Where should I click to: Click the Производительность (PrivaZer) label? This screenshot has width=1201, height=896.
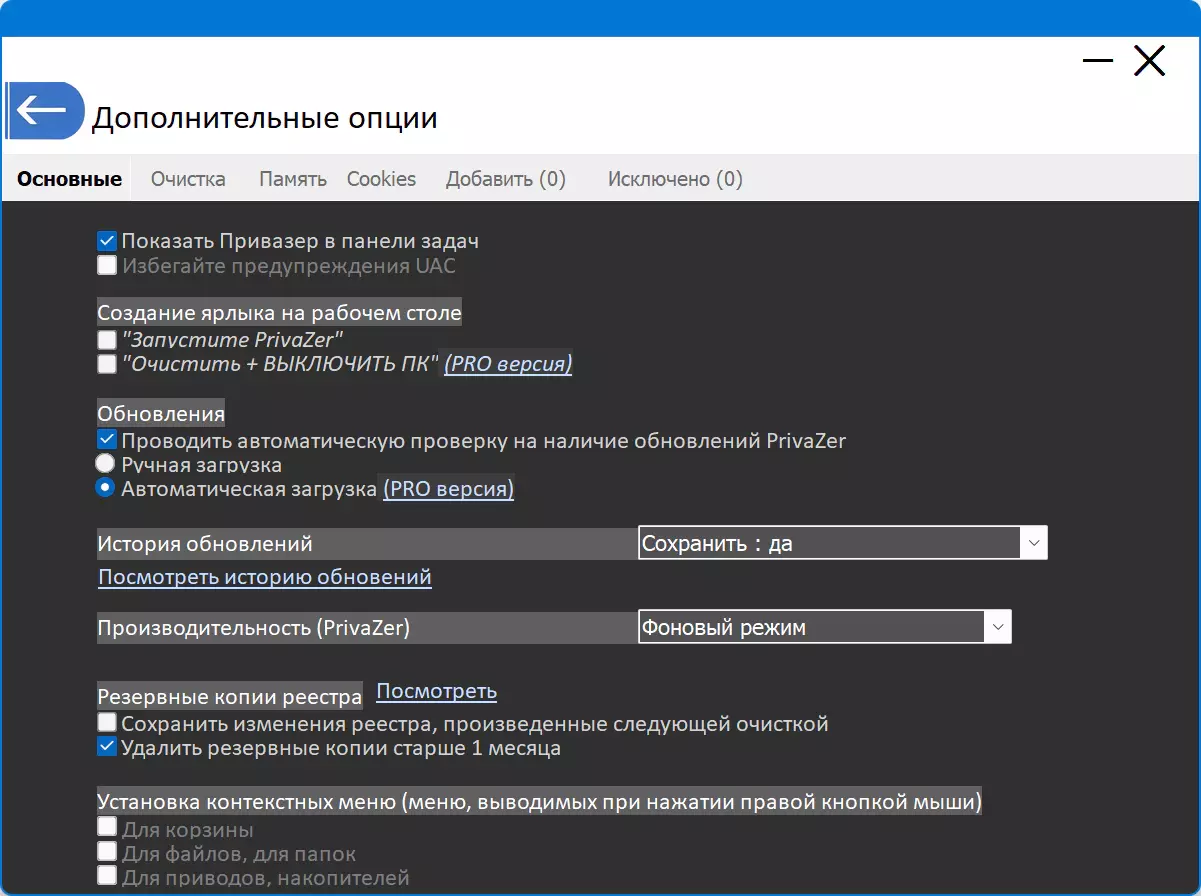click(254, 628)
